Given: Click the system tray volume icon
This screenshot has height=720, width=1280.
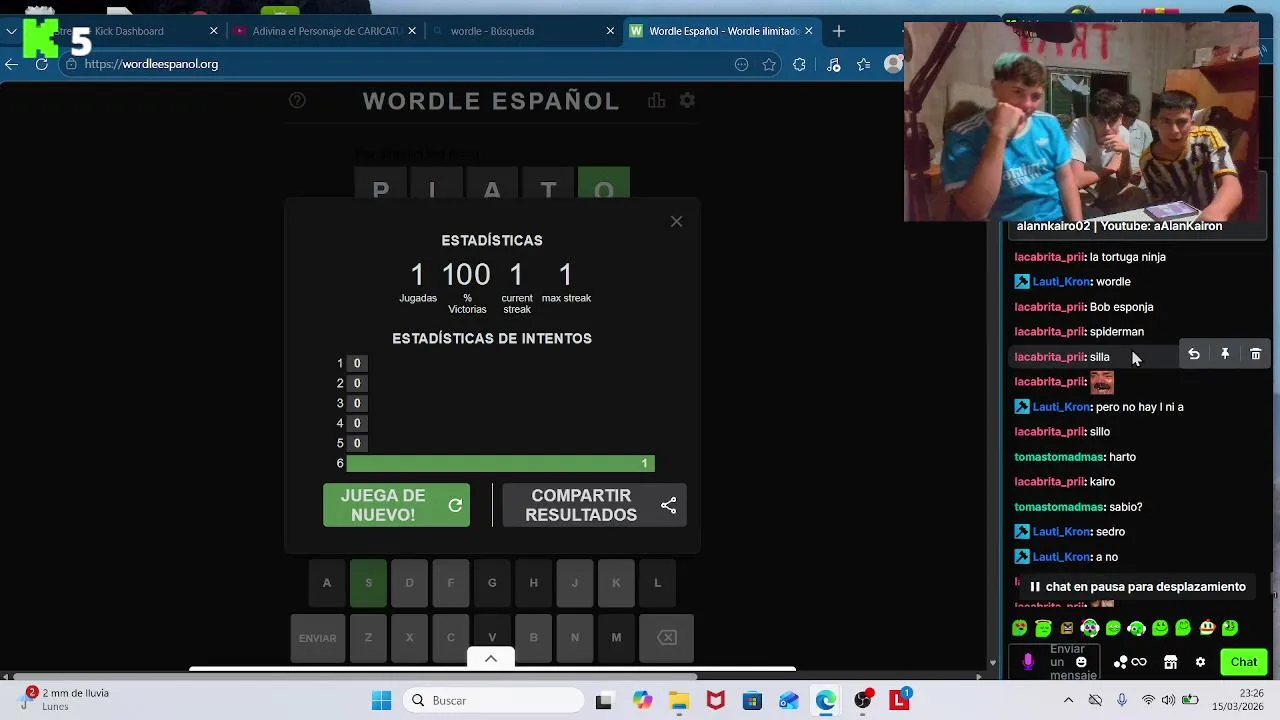Looking at the screenshot, I should point(1169,700).
